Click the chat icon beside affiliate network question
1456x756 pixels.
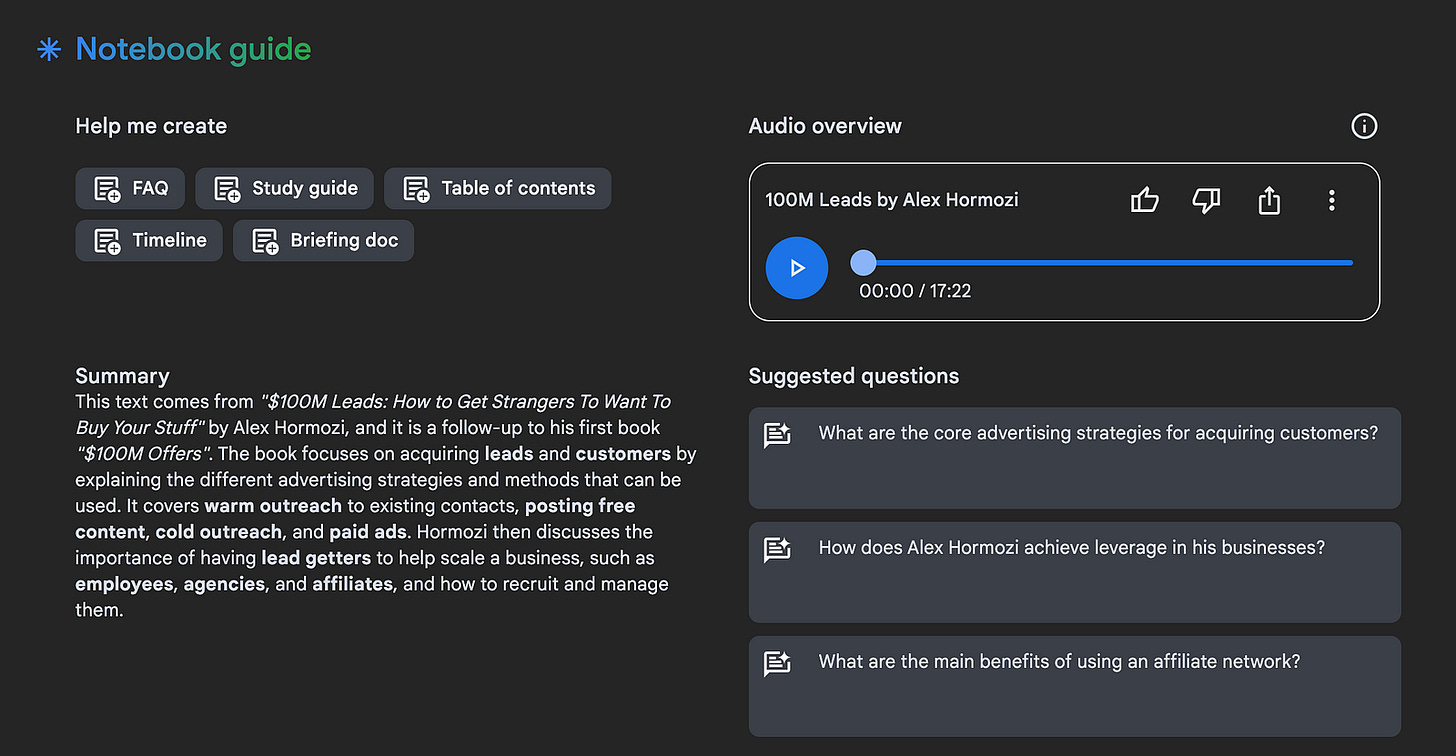(x=777, y=662)
